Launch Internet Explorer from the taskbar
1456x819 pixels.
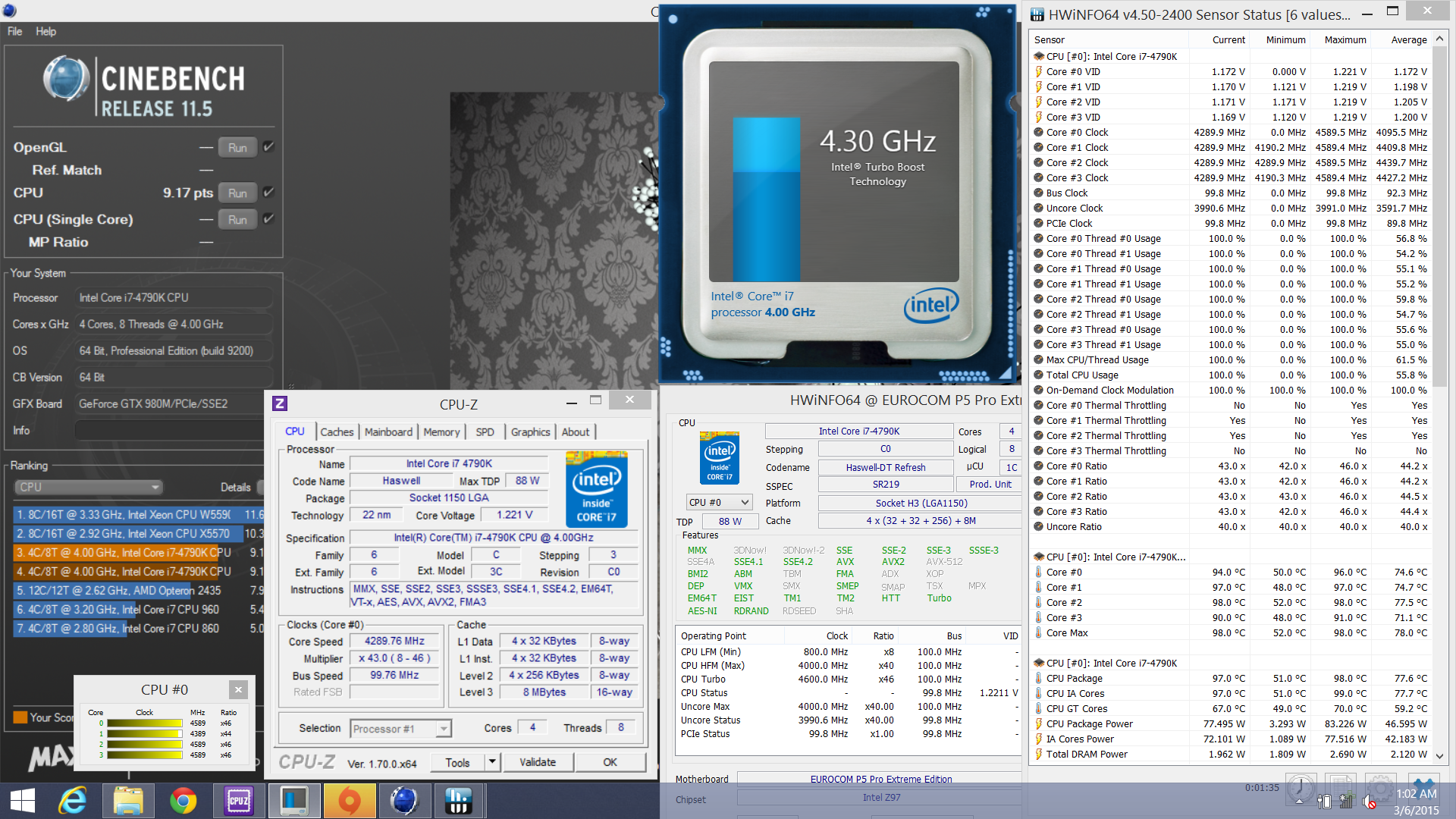pos(74,801)
